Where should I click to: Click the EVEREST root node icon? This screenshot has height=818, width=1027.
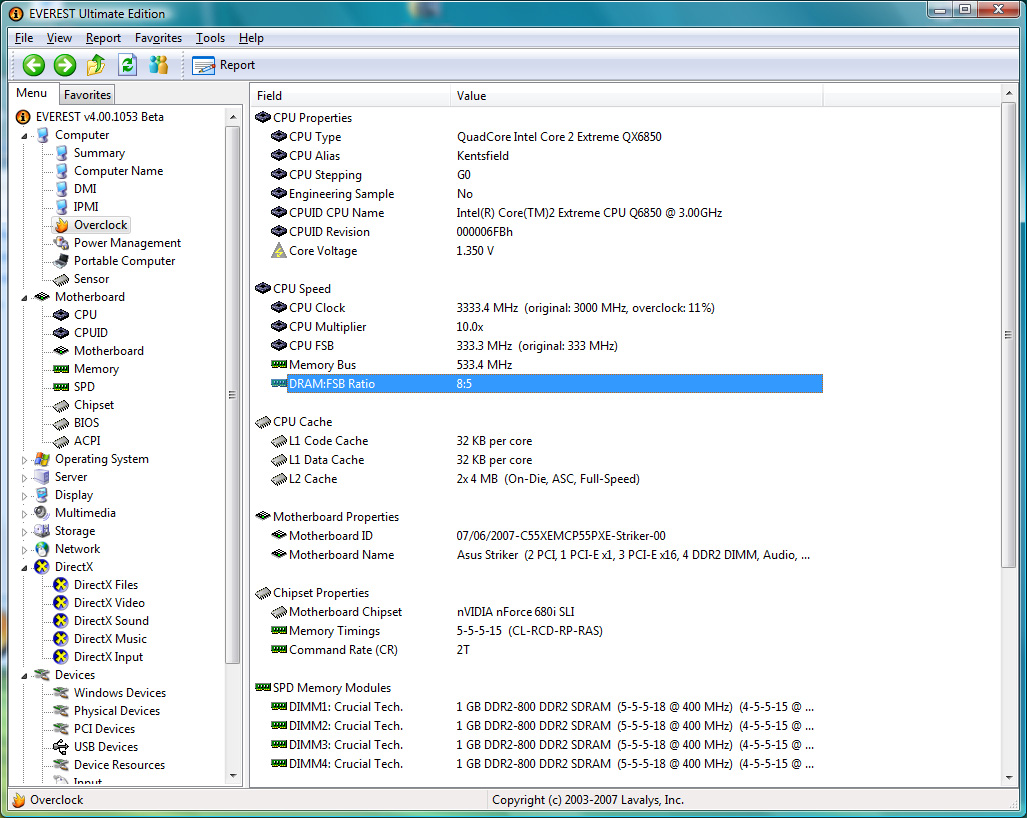23,117
